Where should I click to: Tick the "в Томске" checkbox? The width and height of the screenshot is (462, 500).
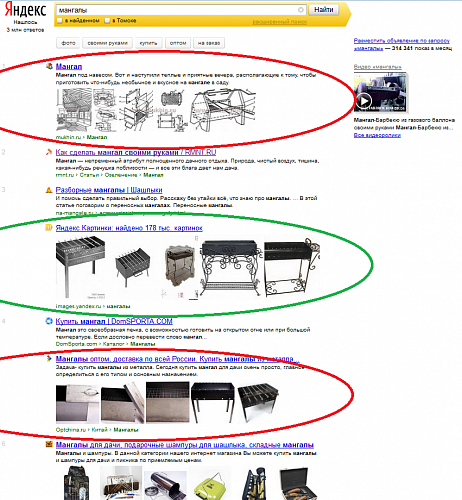(x=107, y=21)
